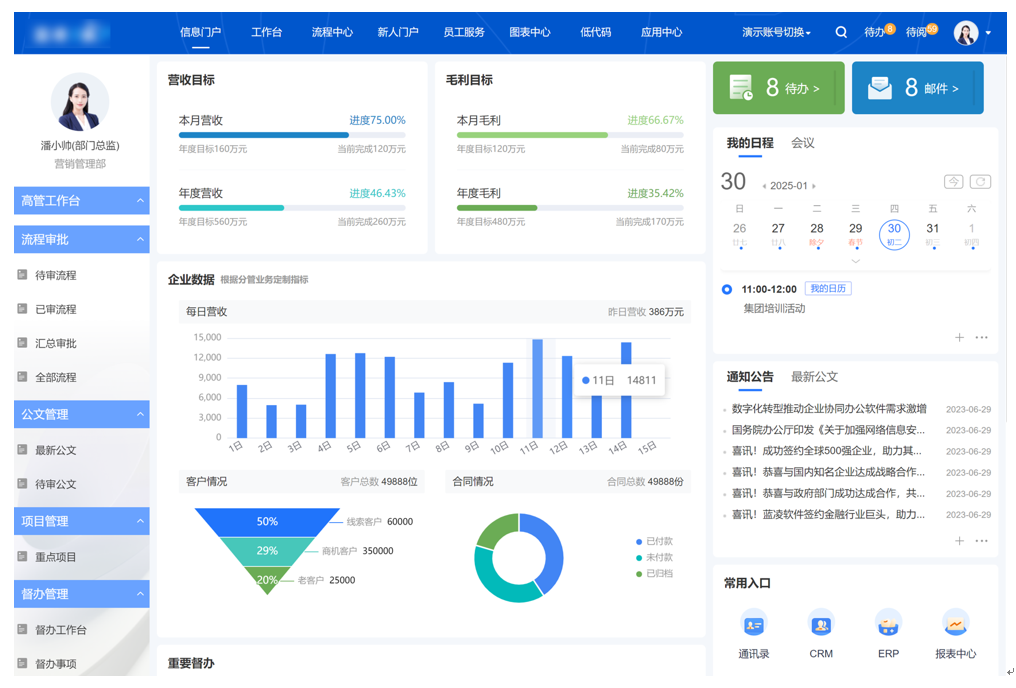This screenshot has width=1016, height=688.
Task: Open 应用中心 in top navigation
Action: pos(661,32)
